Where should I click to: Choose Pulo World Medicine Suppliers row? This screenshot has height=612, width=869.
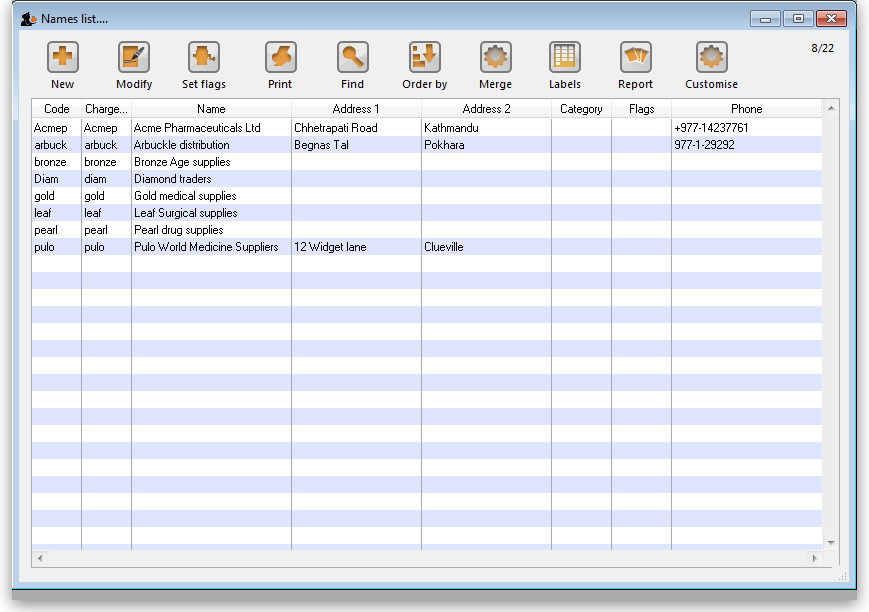[x=206, y=247]
